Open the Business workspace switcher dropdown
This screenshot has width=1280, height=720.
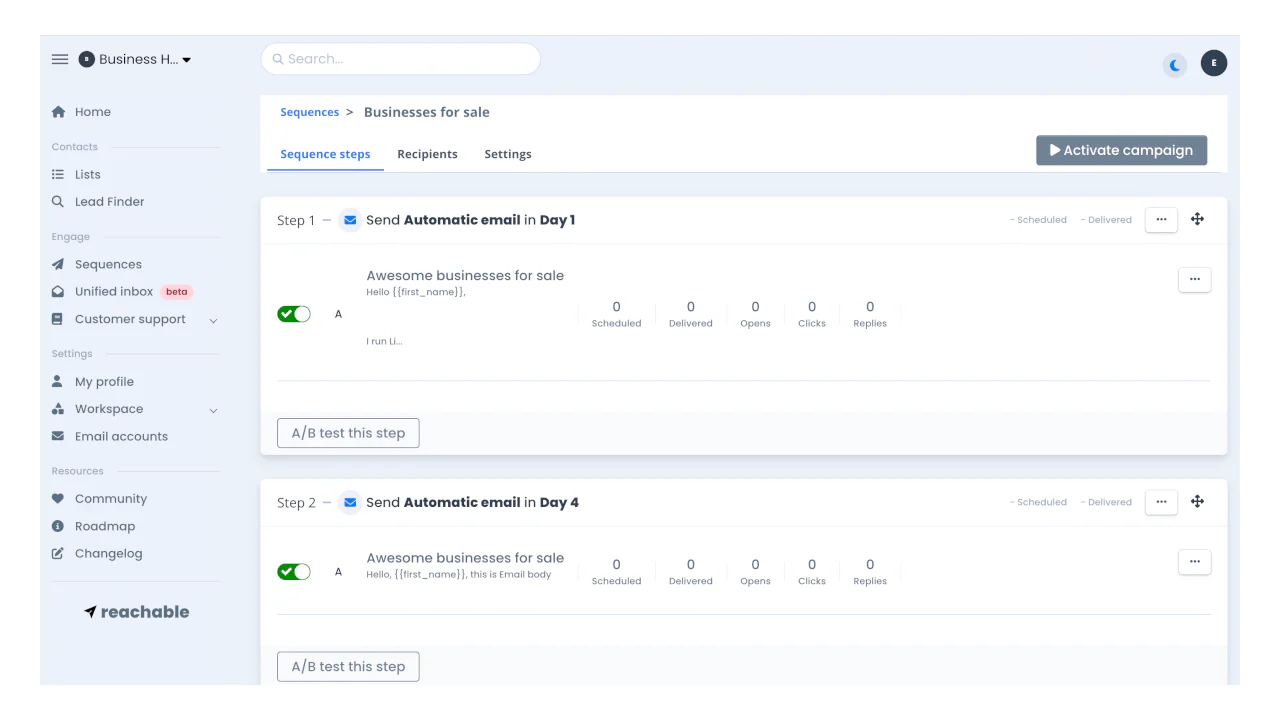(x=138, y=59)
